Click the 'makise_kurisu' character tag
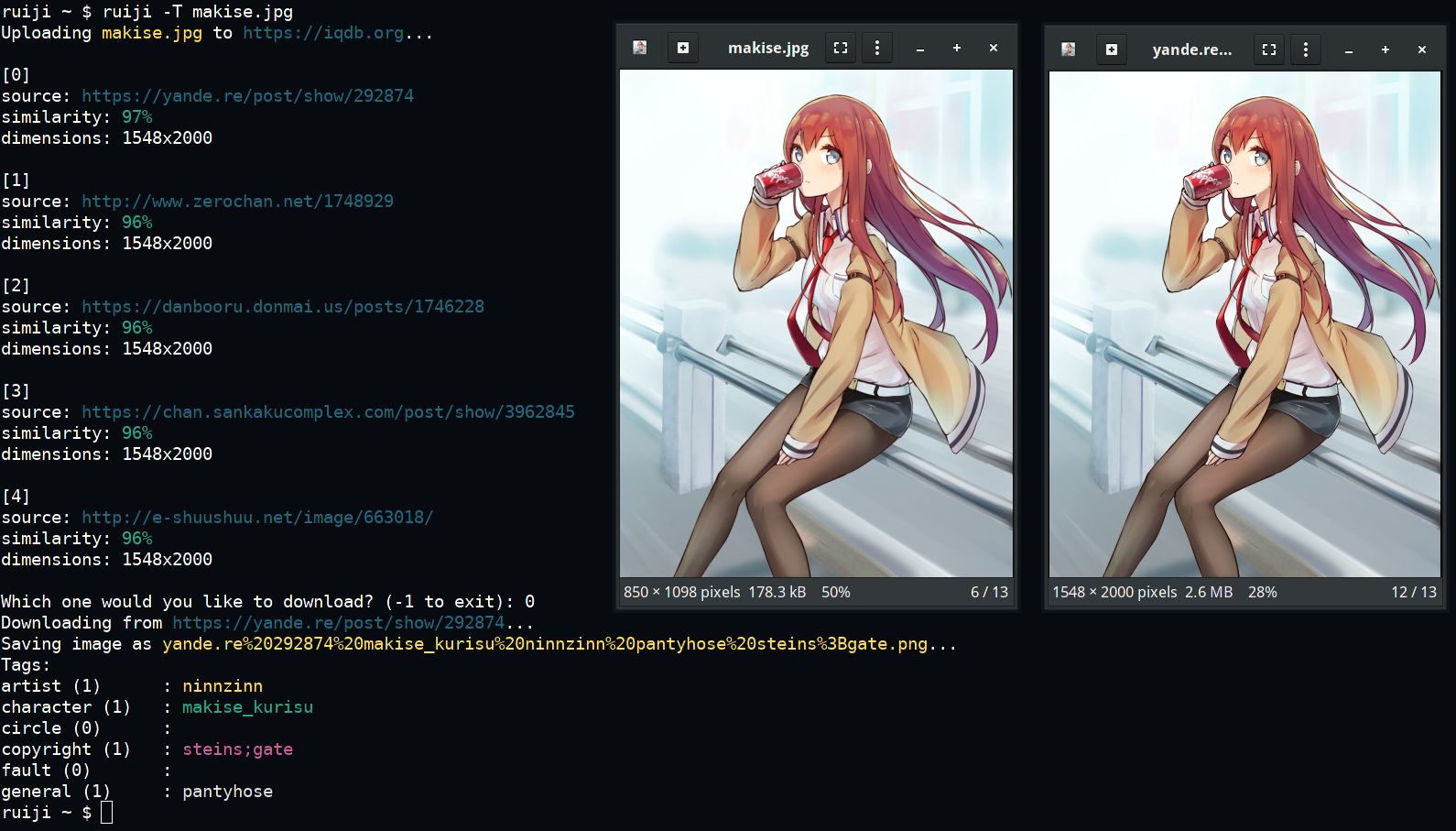Viewport: 1456px width, 831px height. [x=247, y=707]
